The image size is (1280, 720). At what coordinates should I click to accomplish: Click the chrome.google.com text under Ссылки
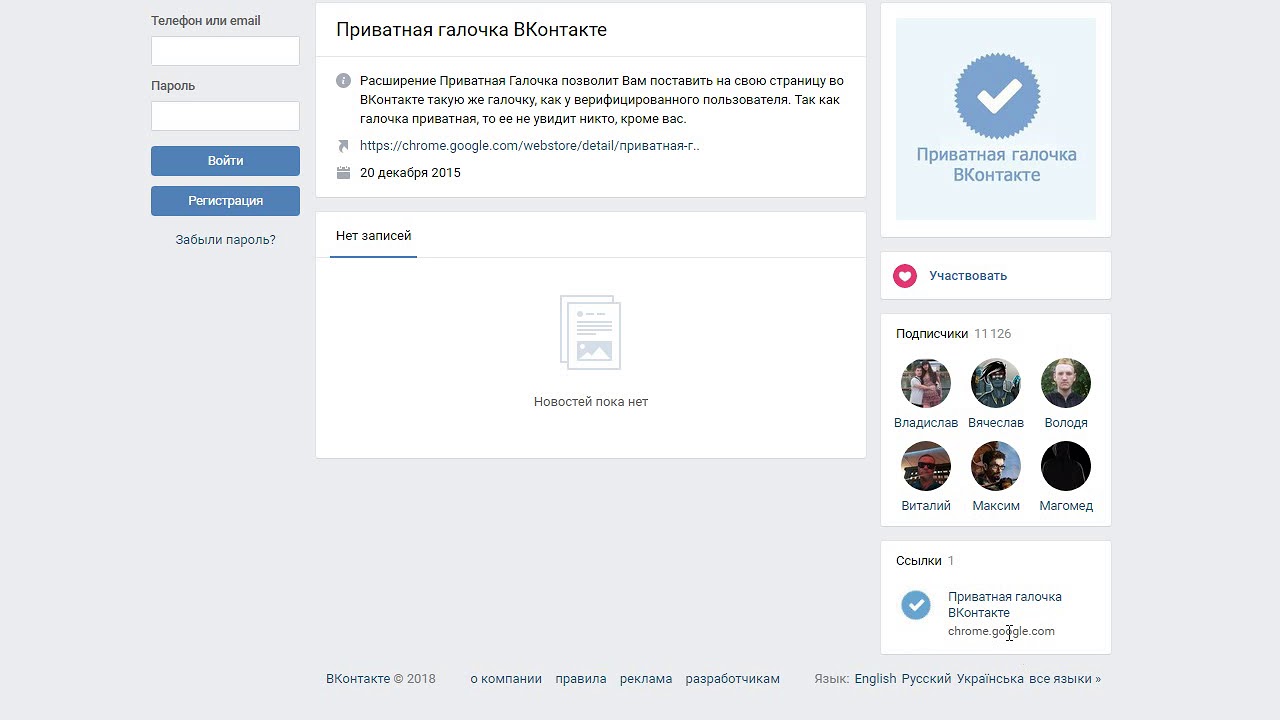click(1001, 632)
